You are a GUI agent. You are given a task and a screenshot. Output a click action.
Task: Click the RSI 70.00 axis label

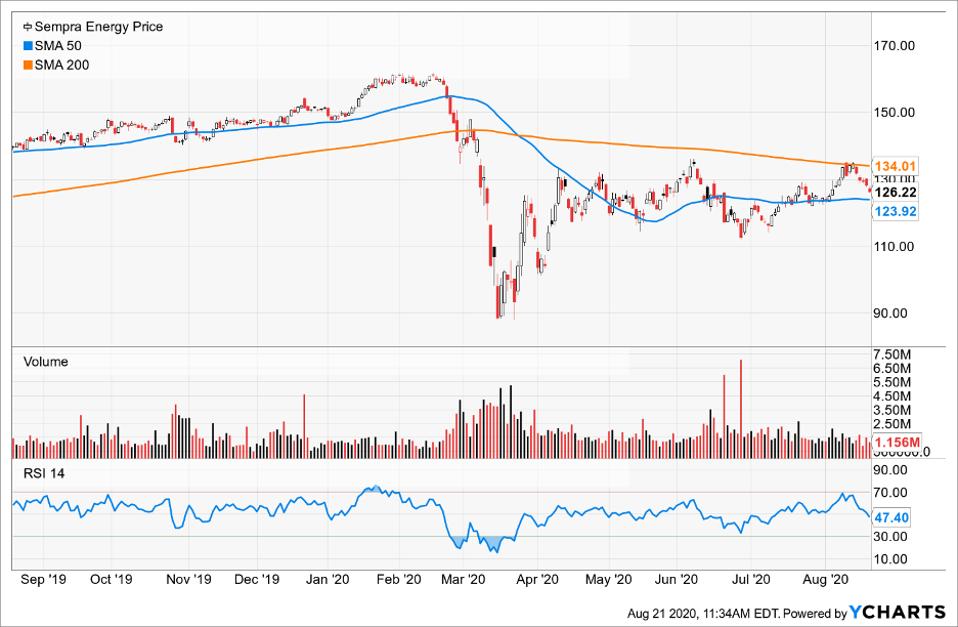(x=891, y=493)
